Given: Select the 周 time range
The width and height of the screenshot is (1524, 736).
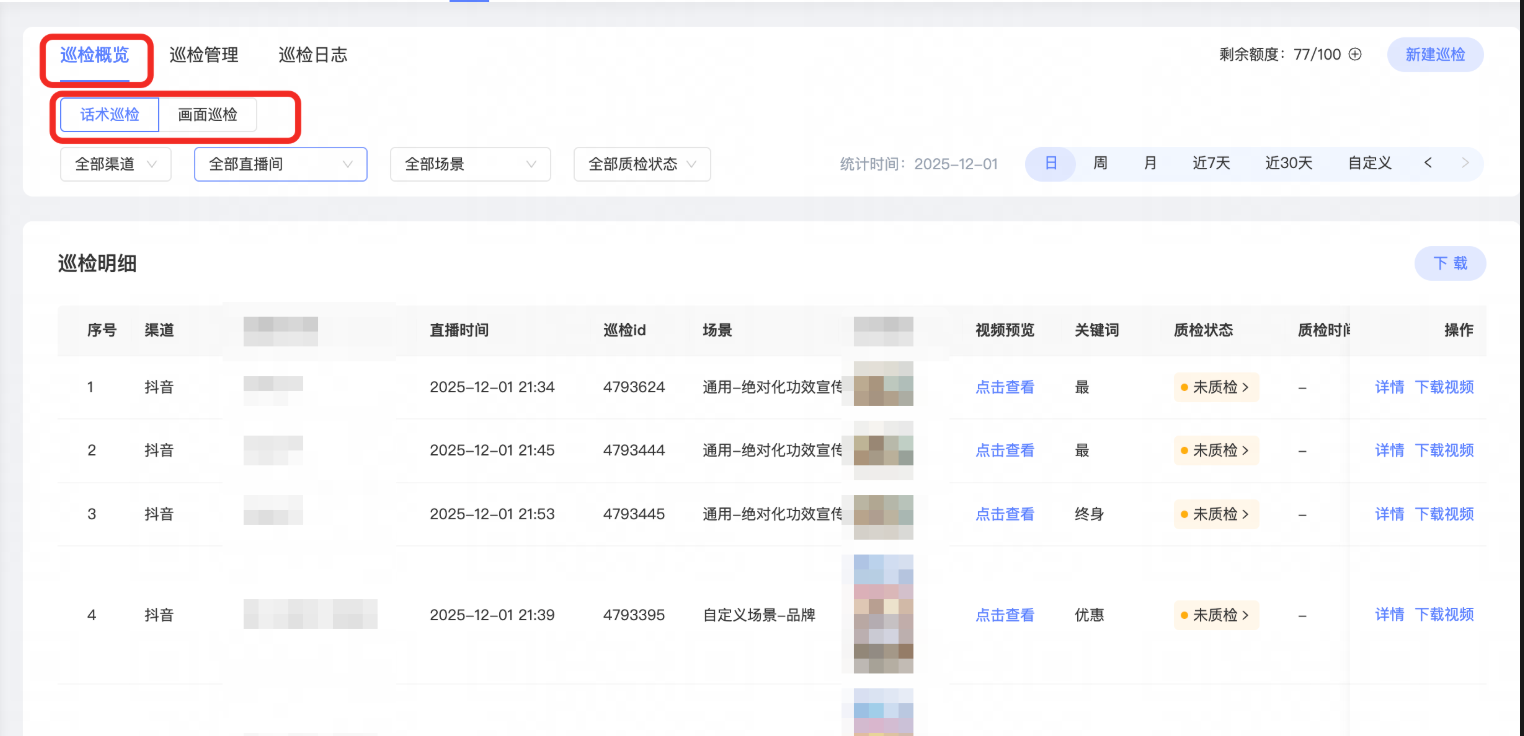Looking at the screenshot, I should tap(1100, 163).
